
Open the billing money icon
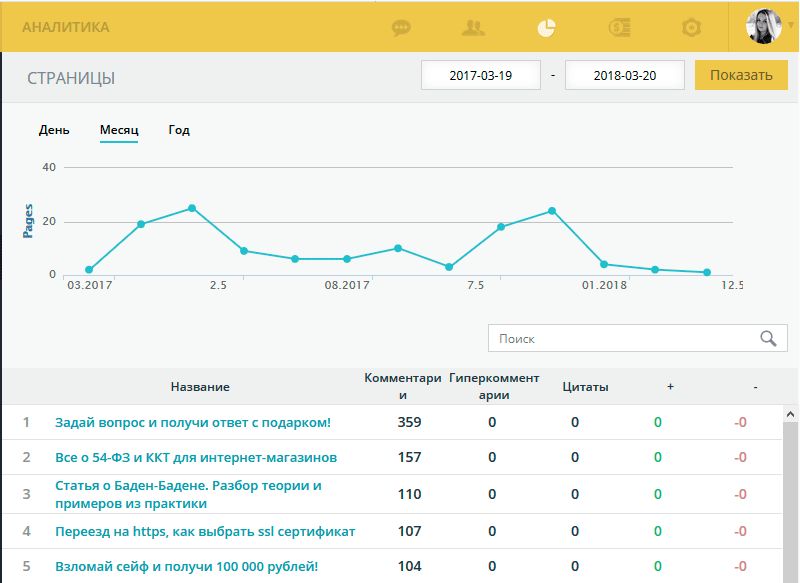point(619,28)
